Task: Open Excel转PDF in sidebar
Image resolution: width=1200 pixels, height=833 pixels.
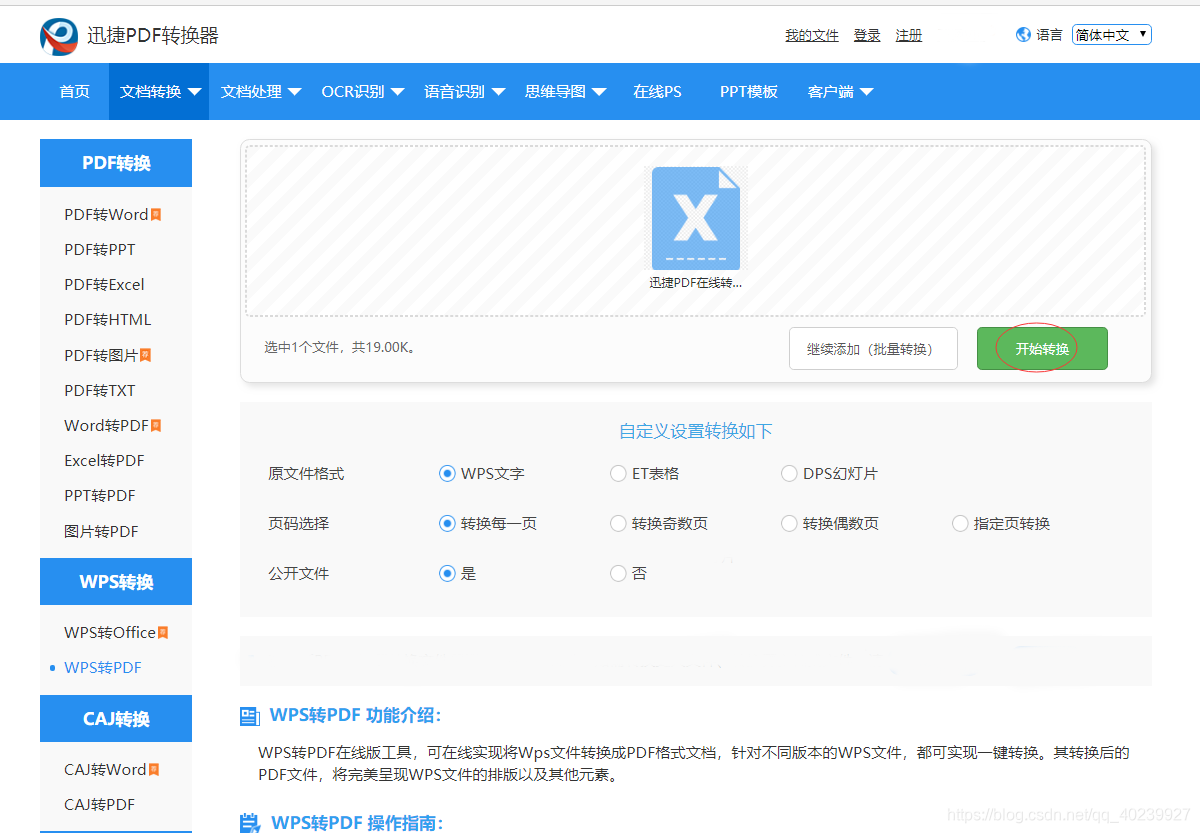Action: 105,461
